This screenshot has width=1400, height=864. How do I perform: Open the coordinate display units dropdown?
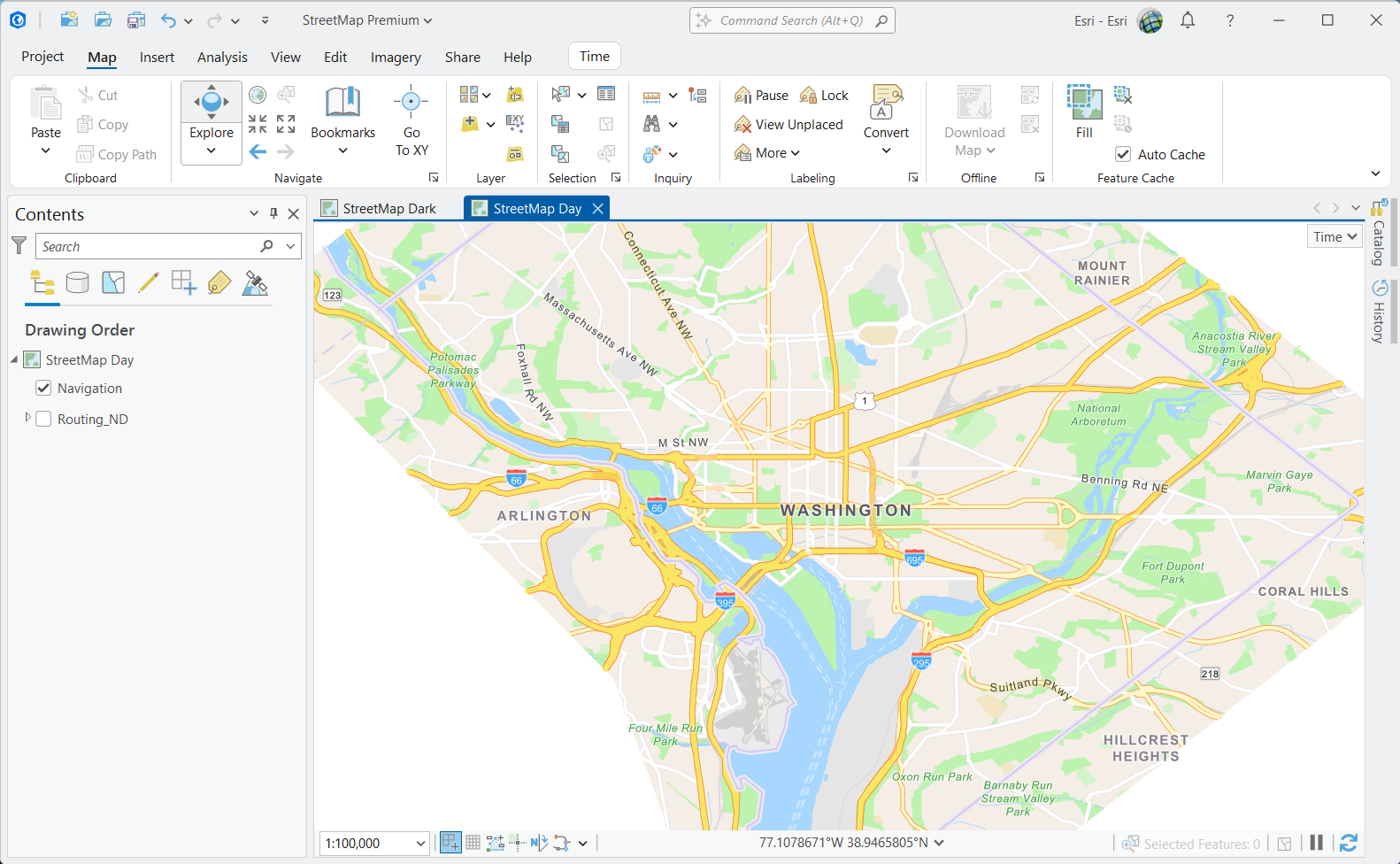coord(939,843)
